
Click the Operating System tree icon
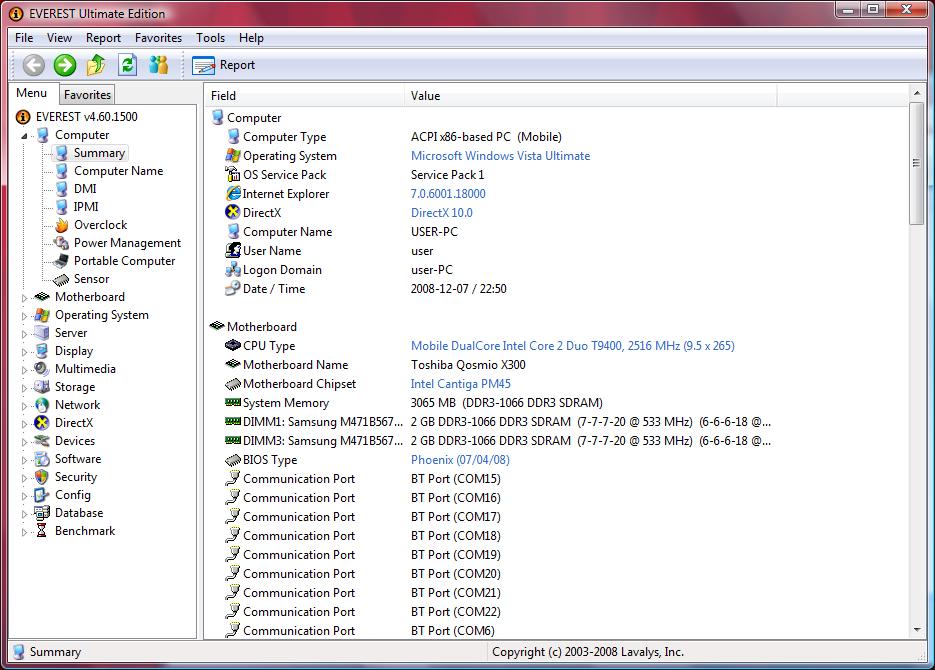tap(42, 315)
